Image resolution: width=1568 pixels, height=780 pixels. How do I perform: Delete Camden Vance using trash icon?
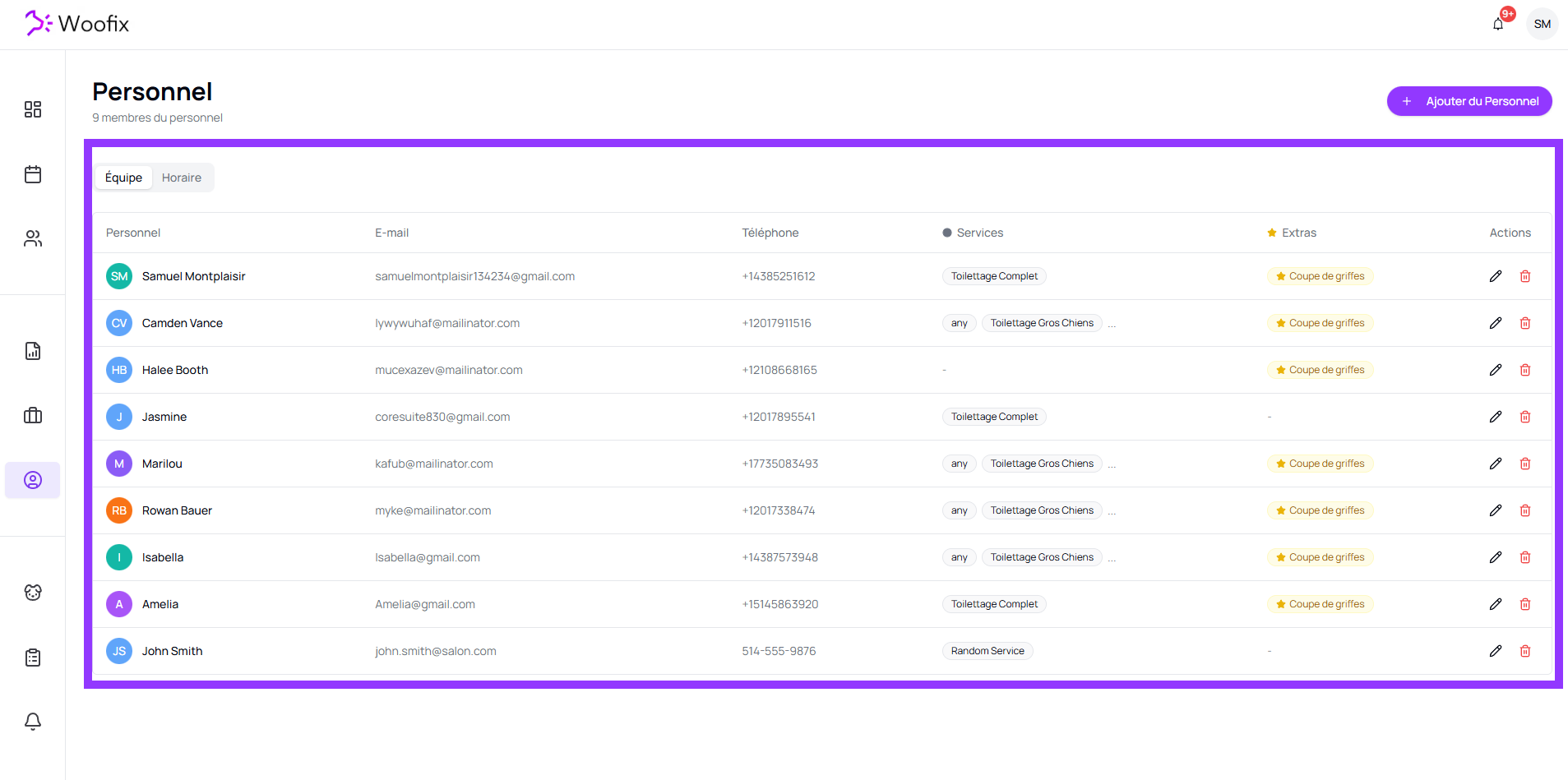(x=1525, y=323)
